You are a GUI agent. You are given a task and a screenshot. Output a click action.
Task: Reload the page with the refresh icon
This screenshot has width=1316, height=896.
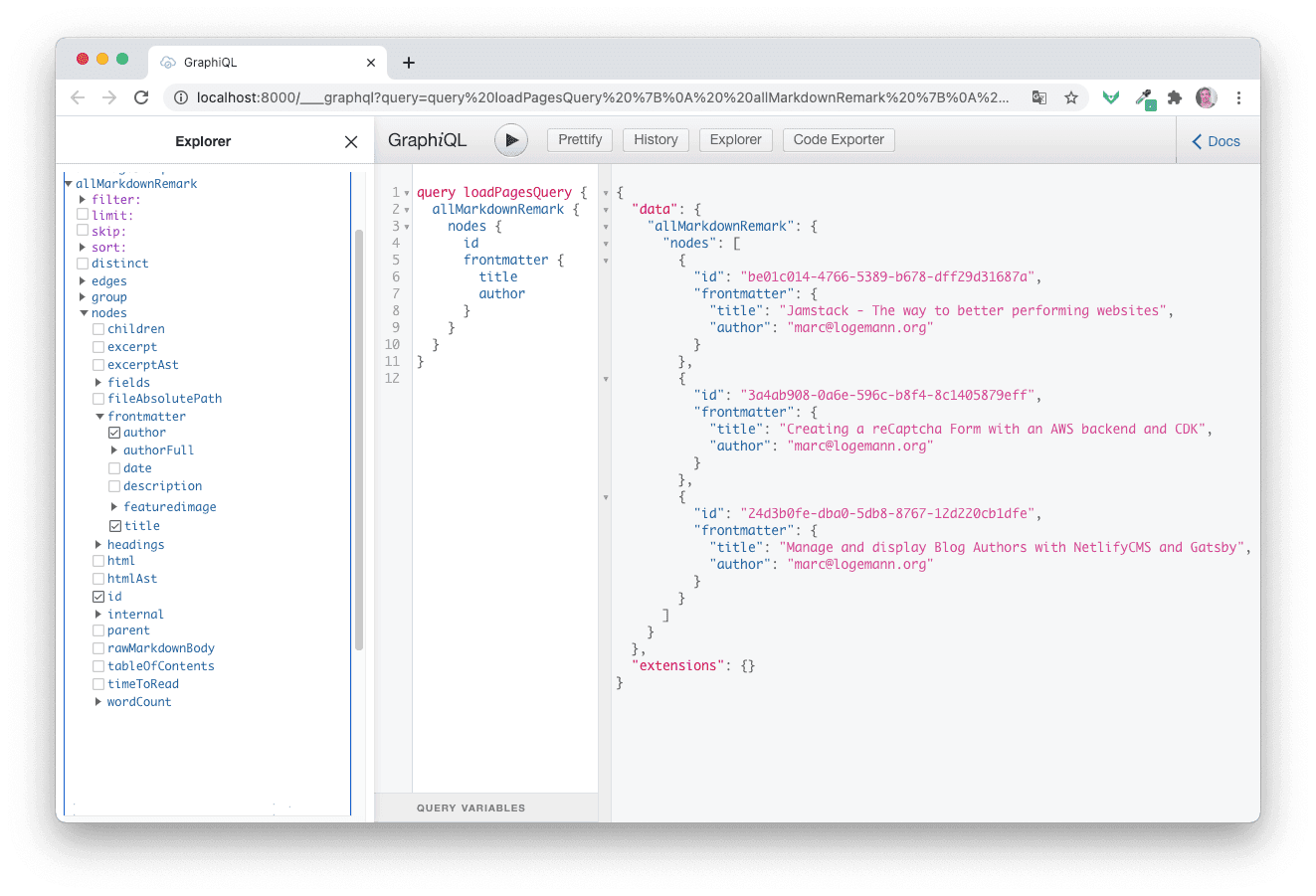[141, 97]
